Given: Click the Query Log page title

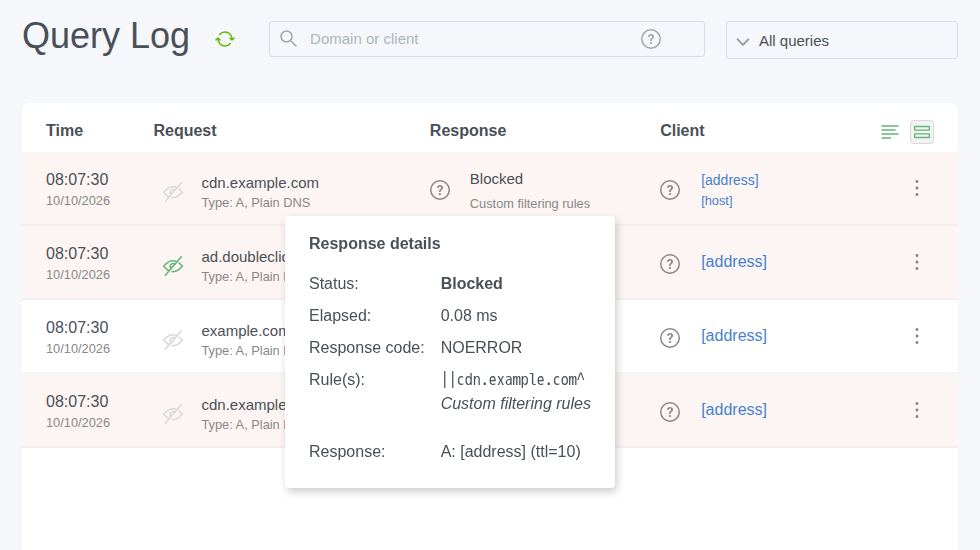Looking at the screenshot, I should (x=106, y=38).
